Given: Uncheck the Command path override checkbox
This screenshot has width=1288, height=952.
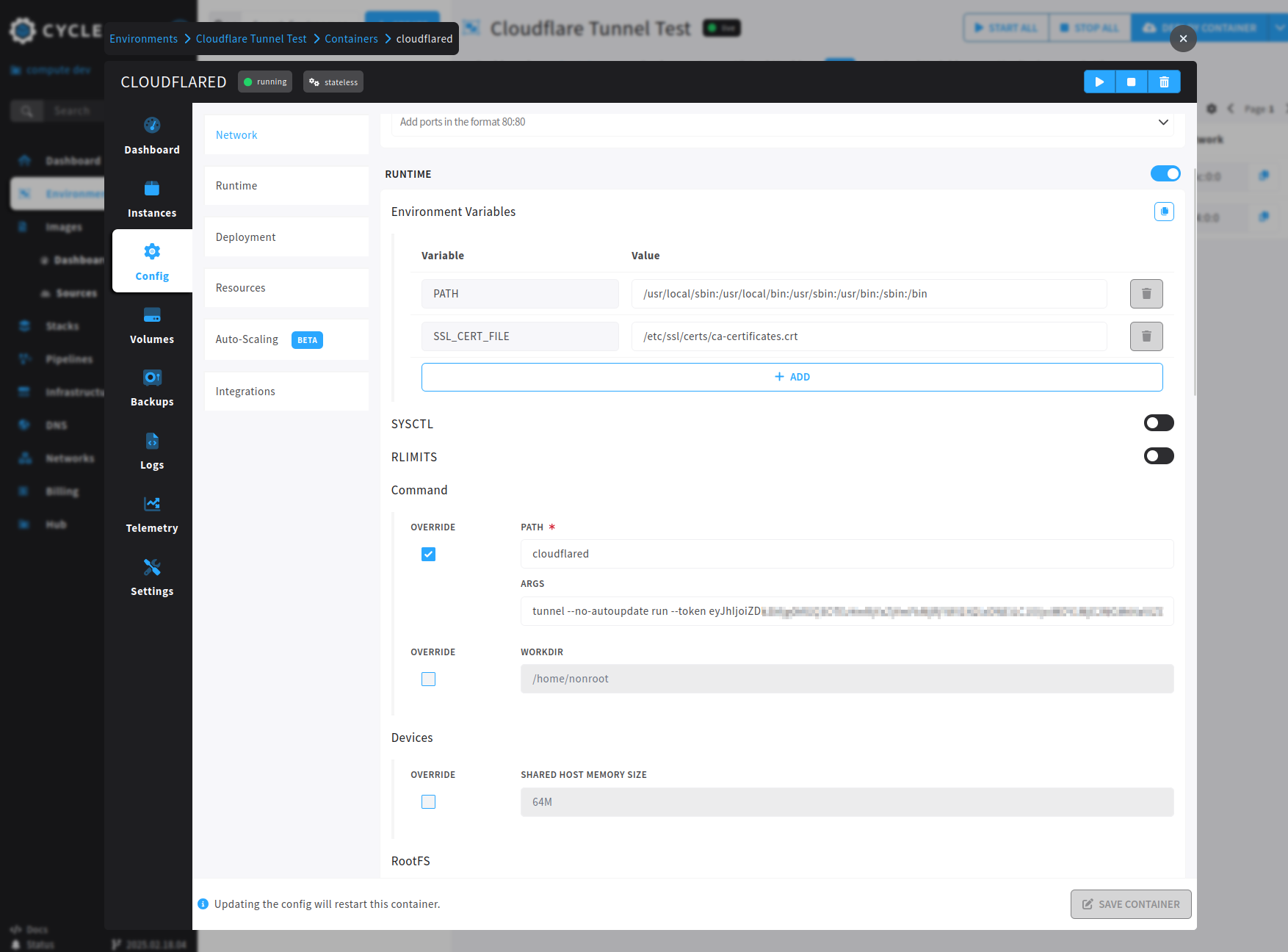Looking at the screenshot, I should click(429, 554).
